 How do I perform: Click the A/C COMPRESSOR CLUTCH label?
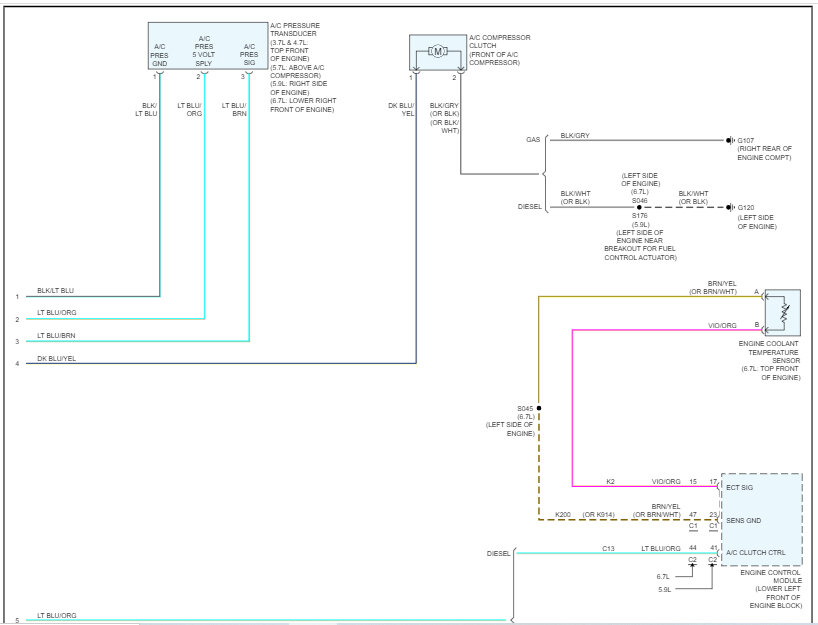point(499,41)
